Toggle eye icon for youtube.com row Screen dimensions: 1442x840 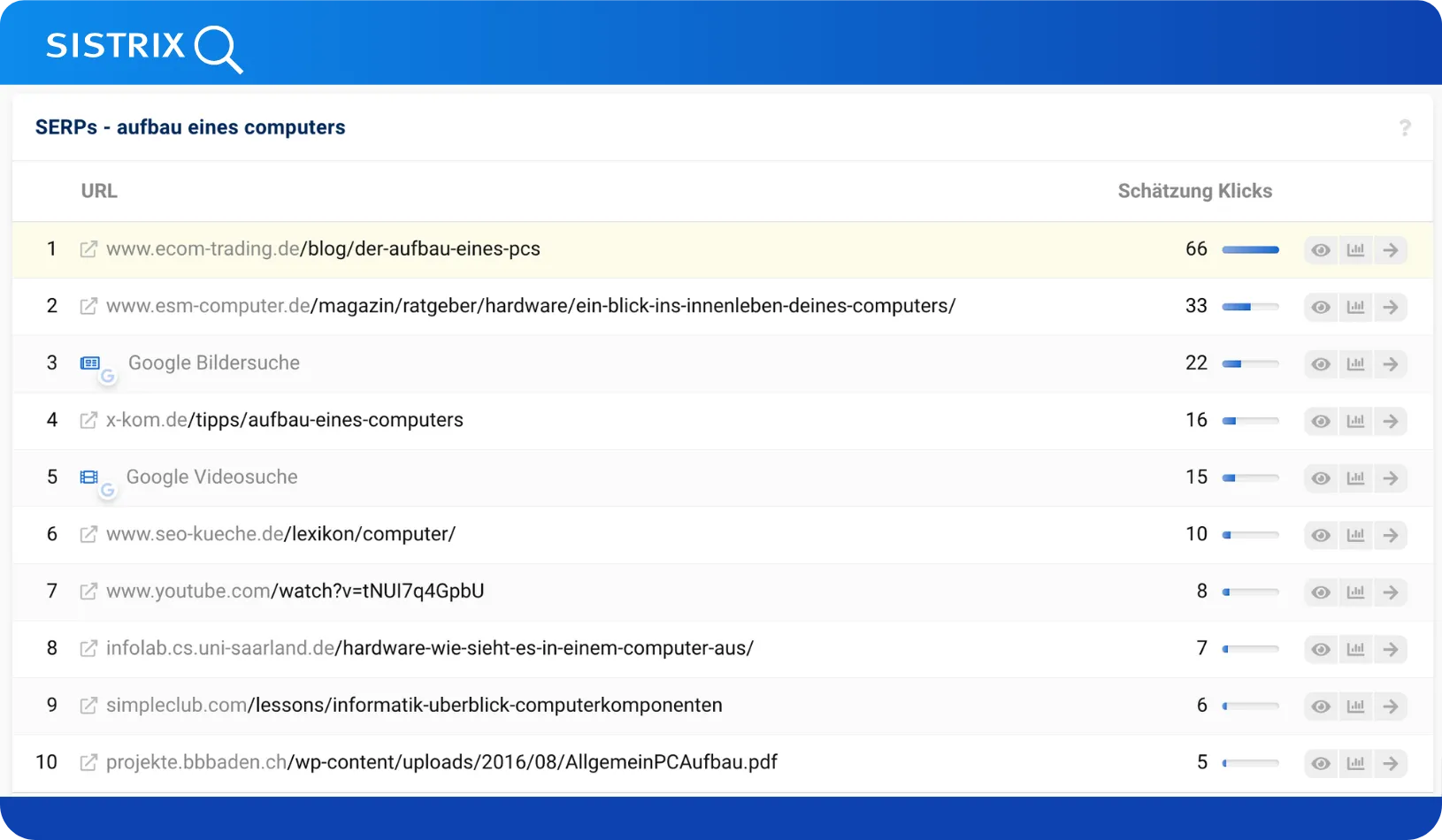[x=1321, y=592]
